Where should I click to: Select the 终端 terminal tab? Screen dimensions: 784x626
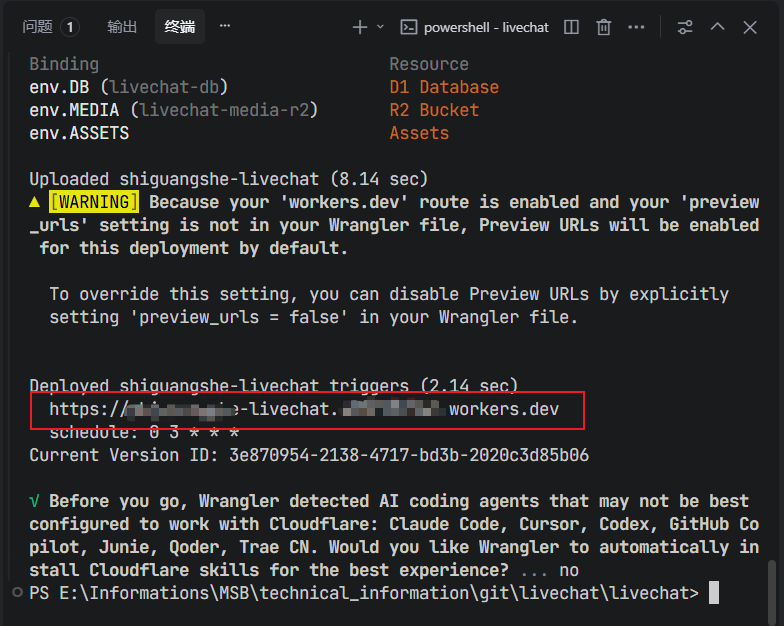coord(180,26)
